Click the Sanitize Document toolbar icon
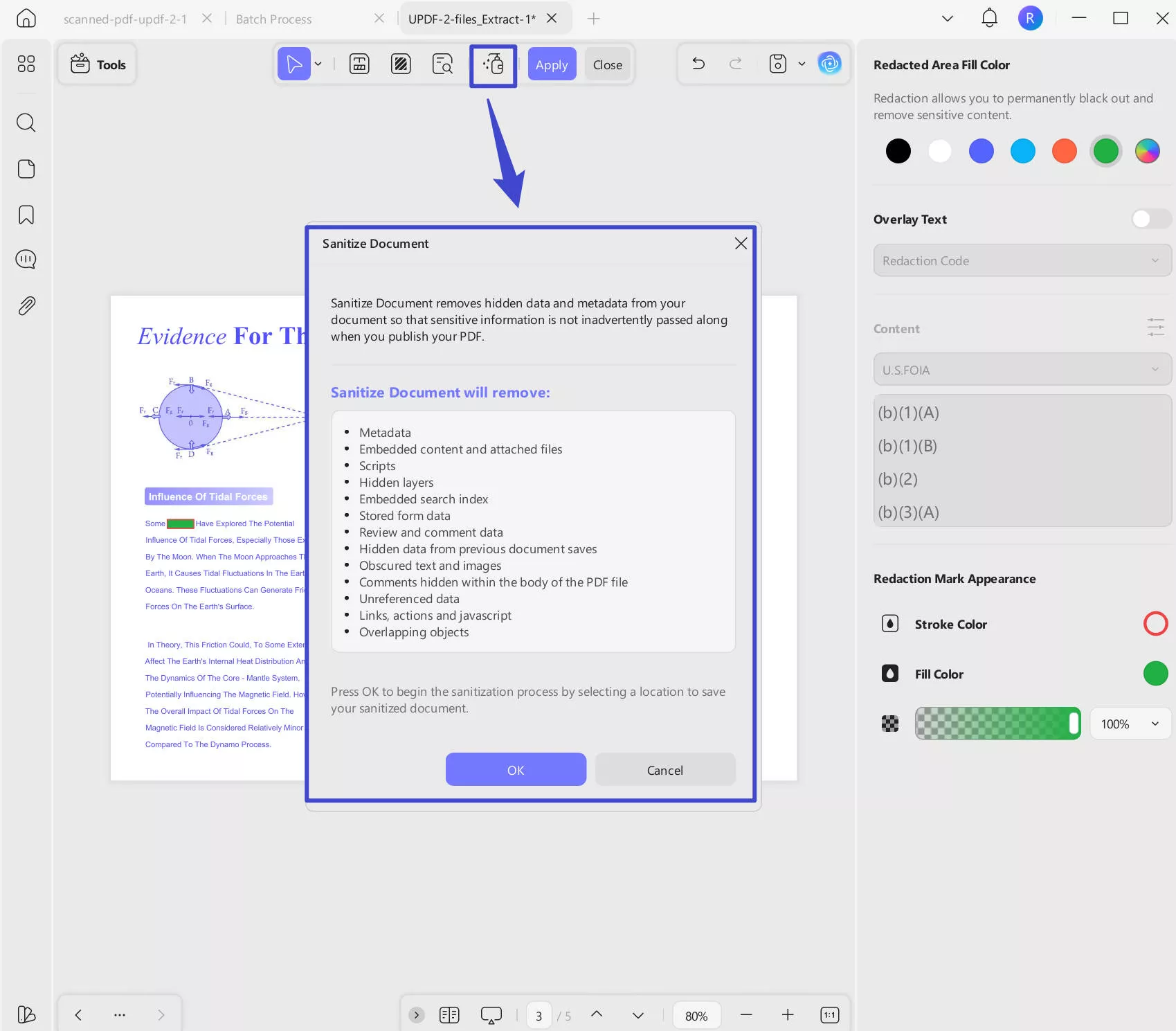 click(x=494, y=65)
